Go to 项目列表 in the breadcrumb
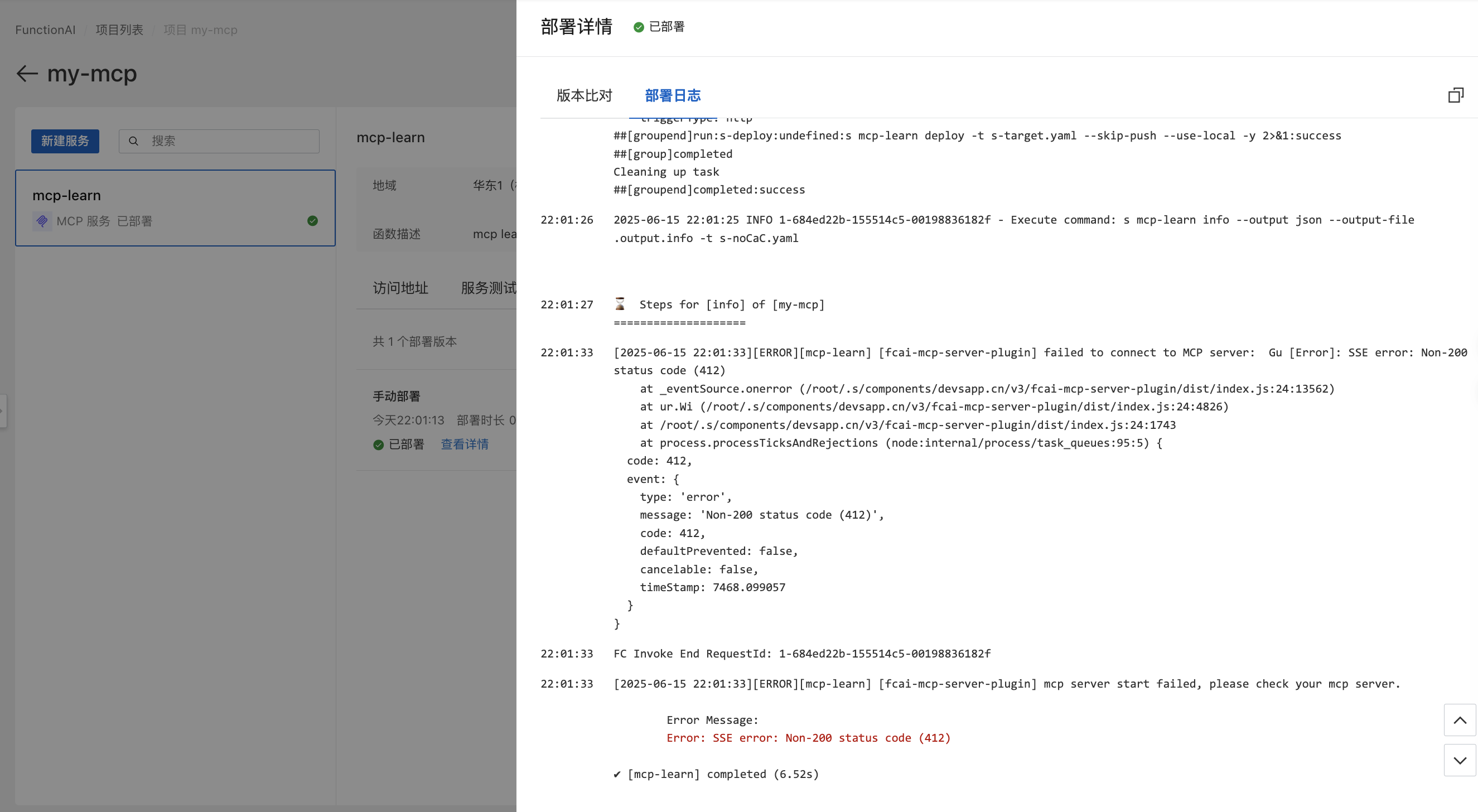The image size is (1478, 812). click(119, 30)
